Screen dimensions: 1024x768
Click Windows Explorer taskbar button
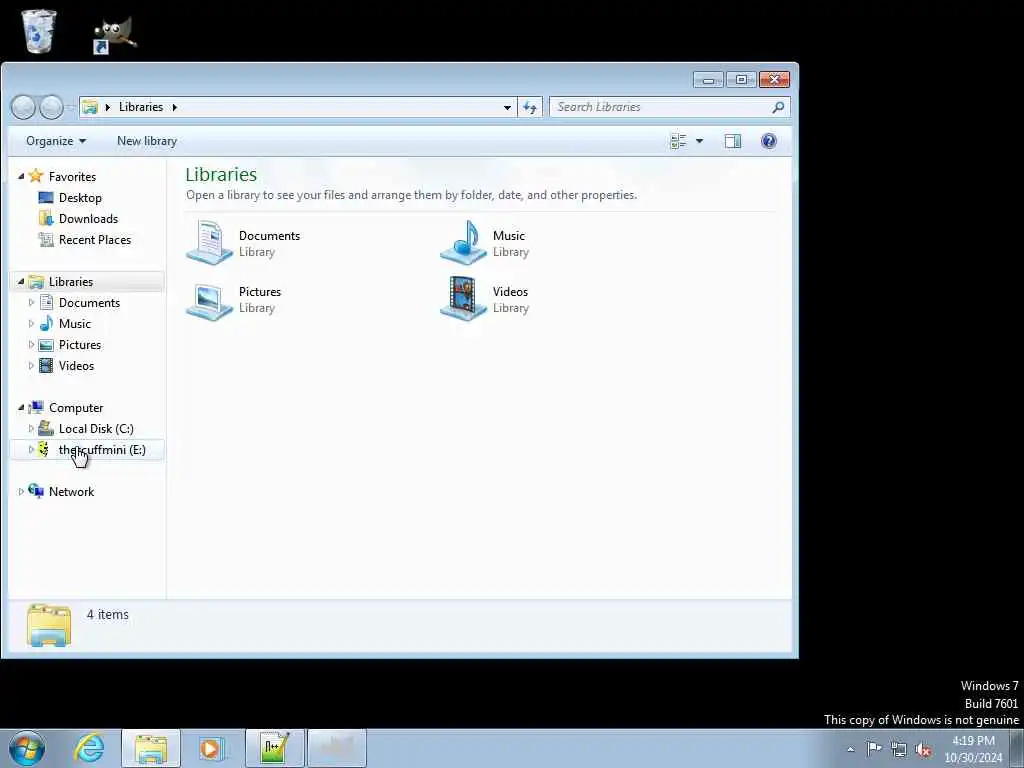pos(151,748)
